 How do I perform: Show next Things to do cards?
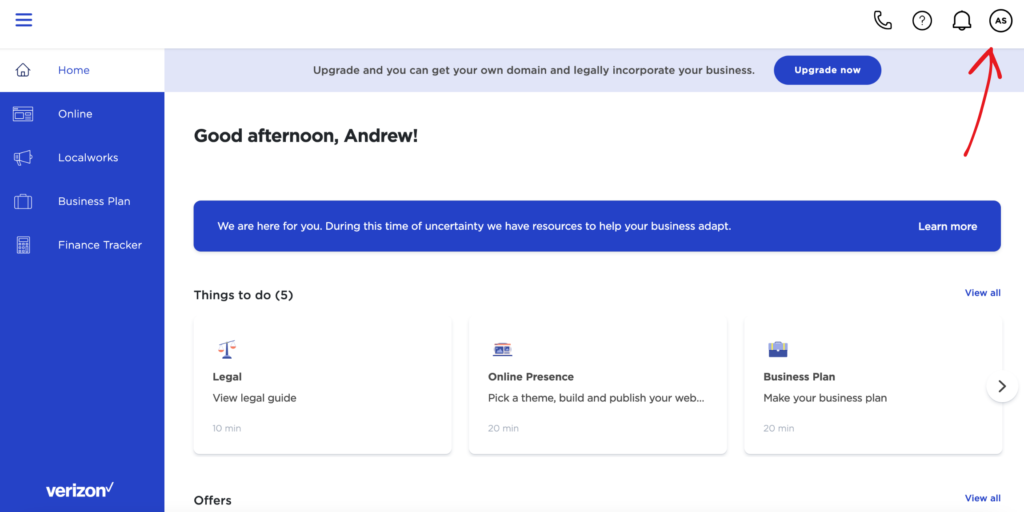pos(1002,386)
